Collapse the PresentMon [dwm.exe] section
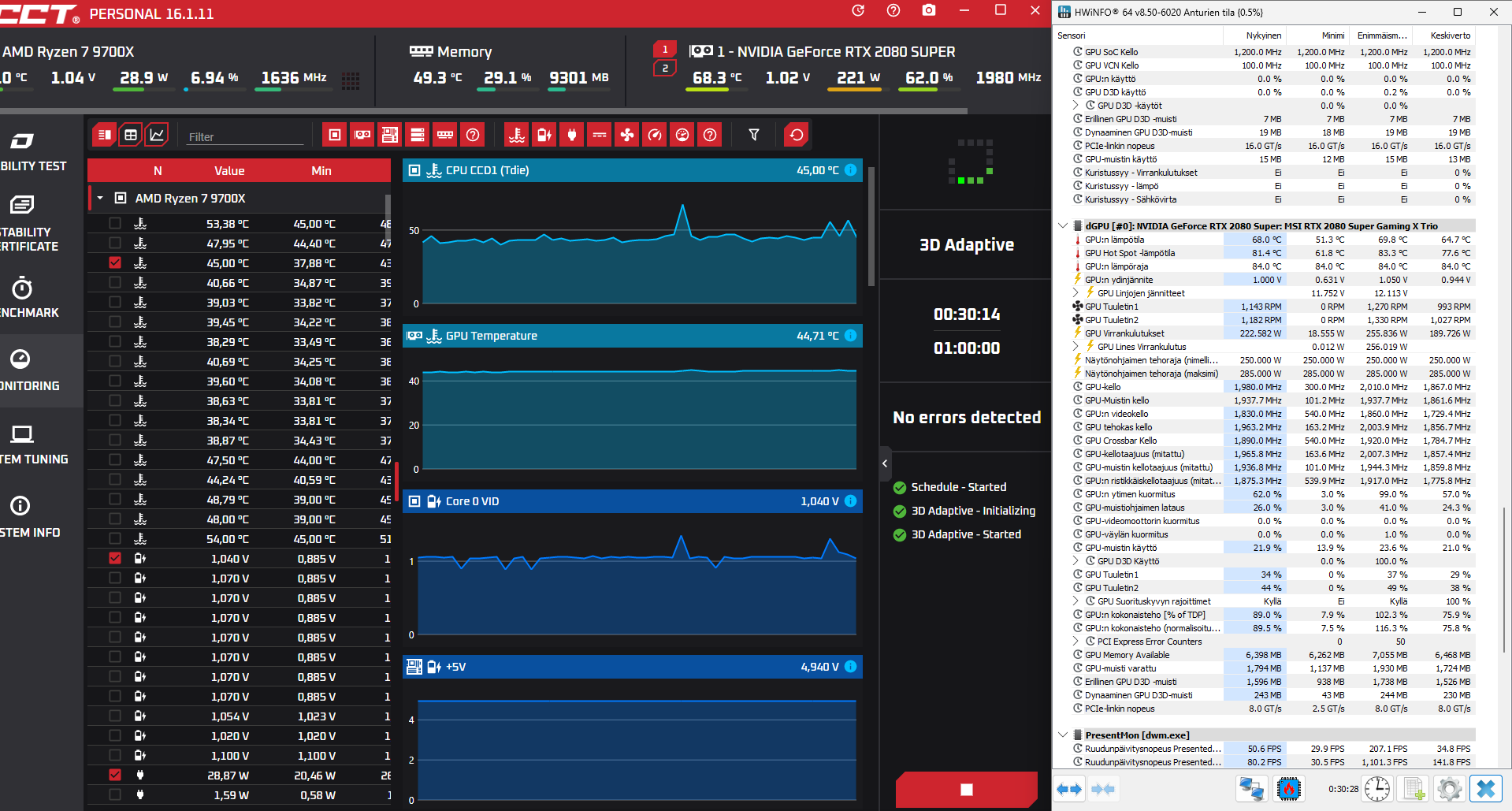This screenshot has width=1512, height=811. [x=1063, y=735]
